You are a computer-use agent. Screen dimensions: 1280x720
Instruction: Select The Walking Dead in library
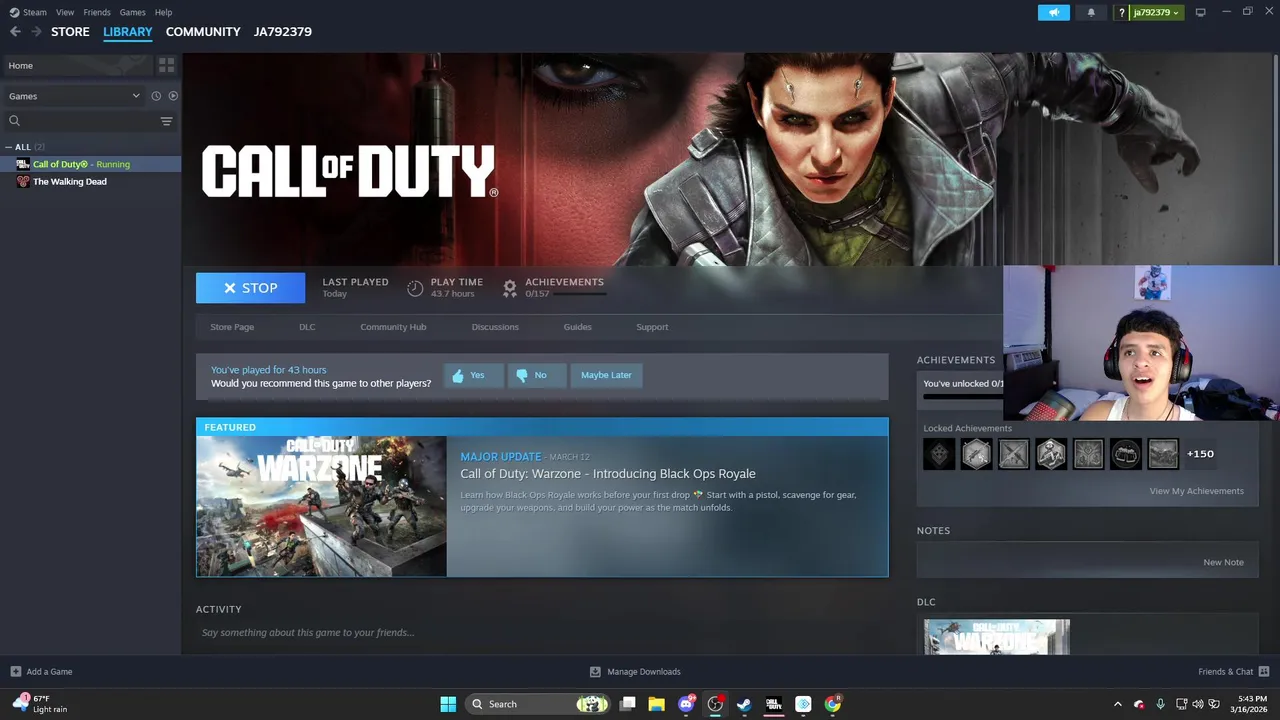[x=70, y=181]
